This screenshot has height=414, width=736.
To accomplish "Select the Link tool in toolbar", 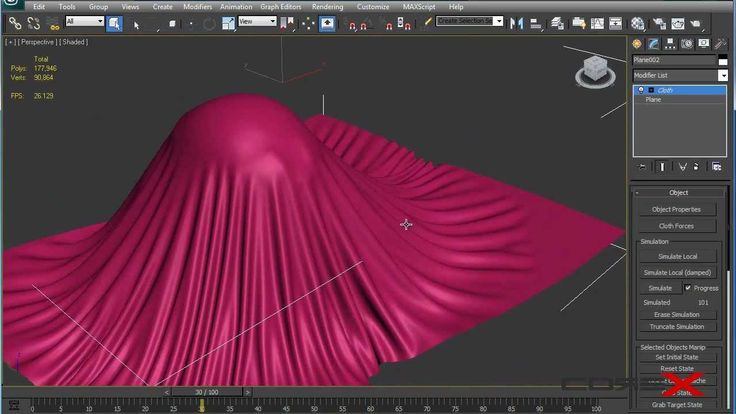I will coord(15,23).
